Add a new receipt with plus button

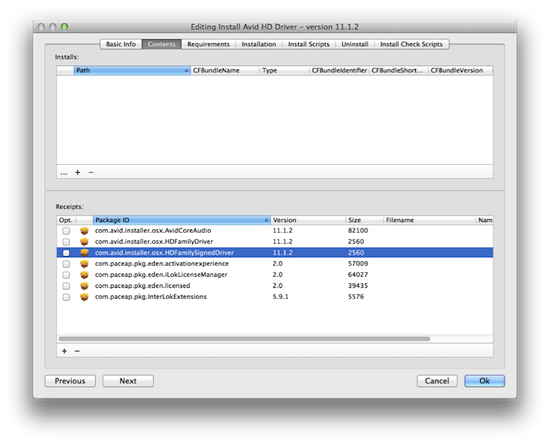point(64,351)
